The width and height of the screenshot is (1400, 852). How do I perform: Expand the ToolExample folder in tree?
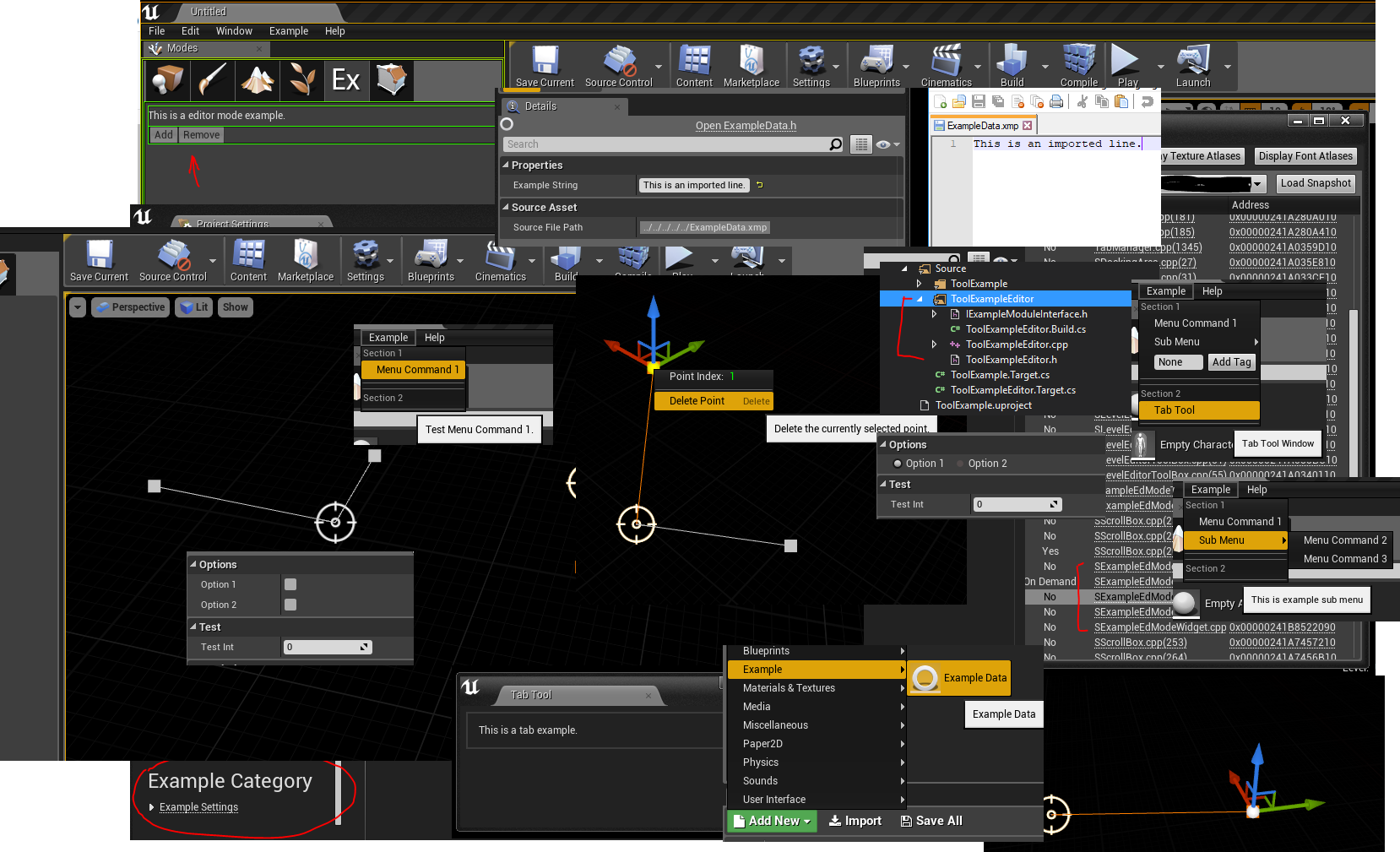pos(919,284)
